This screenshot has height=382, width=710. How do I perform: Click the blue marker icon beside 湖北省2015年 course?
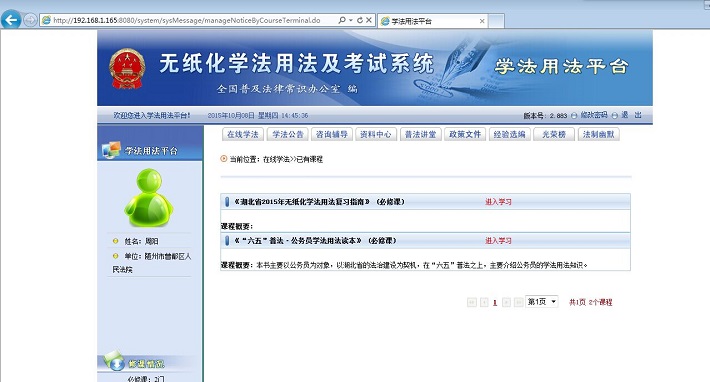pyautogui.click(x=227, y=202)
